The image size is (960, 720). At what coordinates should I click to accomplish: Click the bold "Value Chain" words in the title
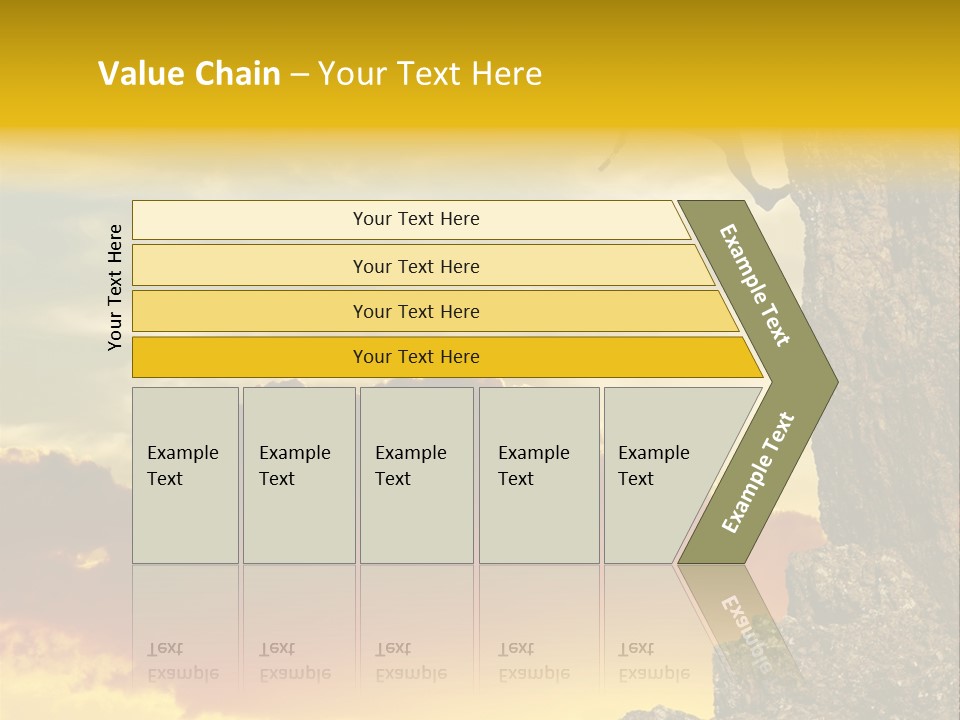(x=189, y=74)
